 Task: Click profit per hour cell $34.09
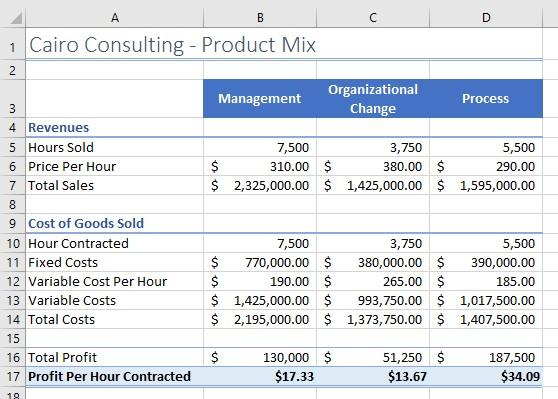[486, 376]
